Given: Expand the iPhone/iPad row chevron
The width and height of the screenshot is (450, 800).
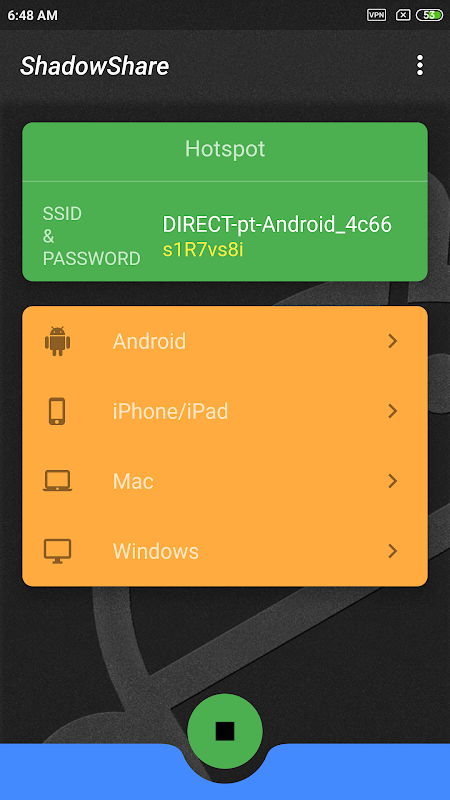Looking at the screenshot, I should point(392,411).
